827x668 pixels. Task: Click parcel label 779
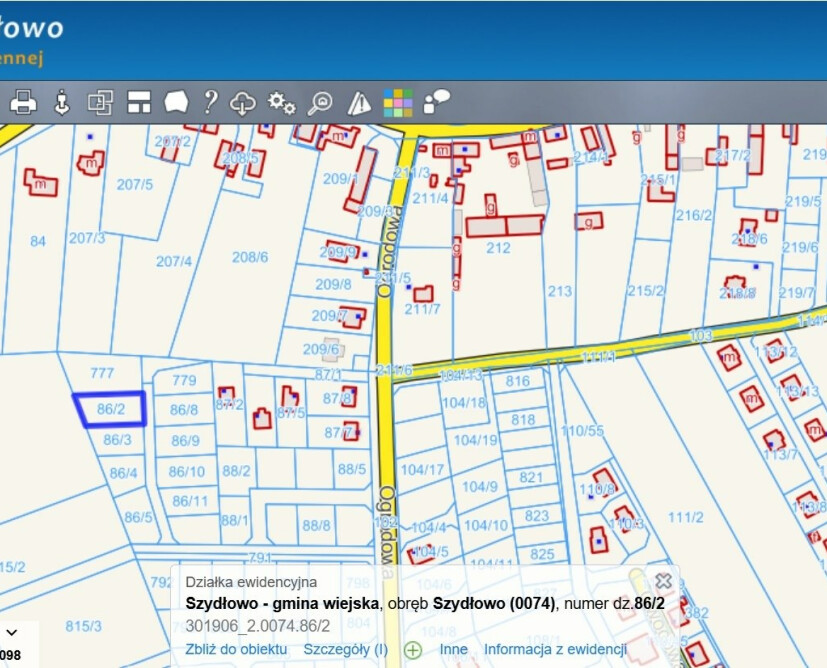coord(184,380)
